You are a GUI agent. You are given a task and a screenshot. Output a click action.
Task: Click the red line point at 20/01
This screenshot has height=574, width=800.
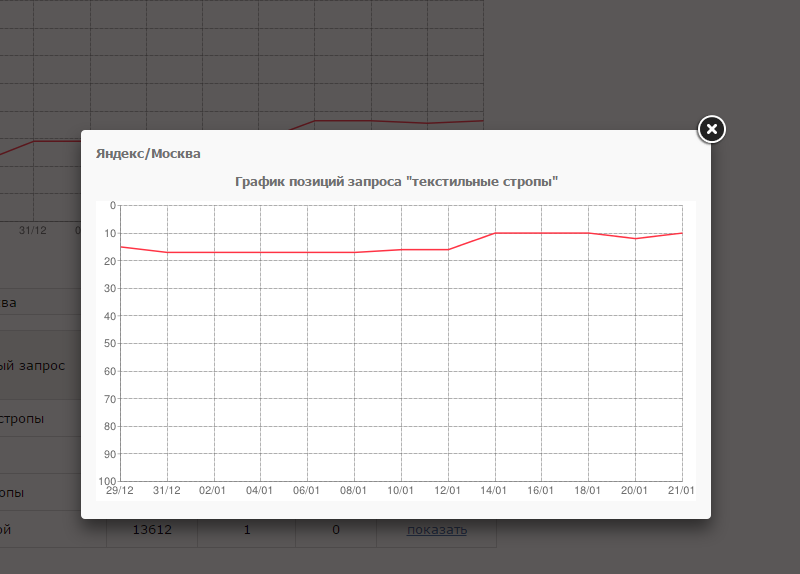point(635,238)
